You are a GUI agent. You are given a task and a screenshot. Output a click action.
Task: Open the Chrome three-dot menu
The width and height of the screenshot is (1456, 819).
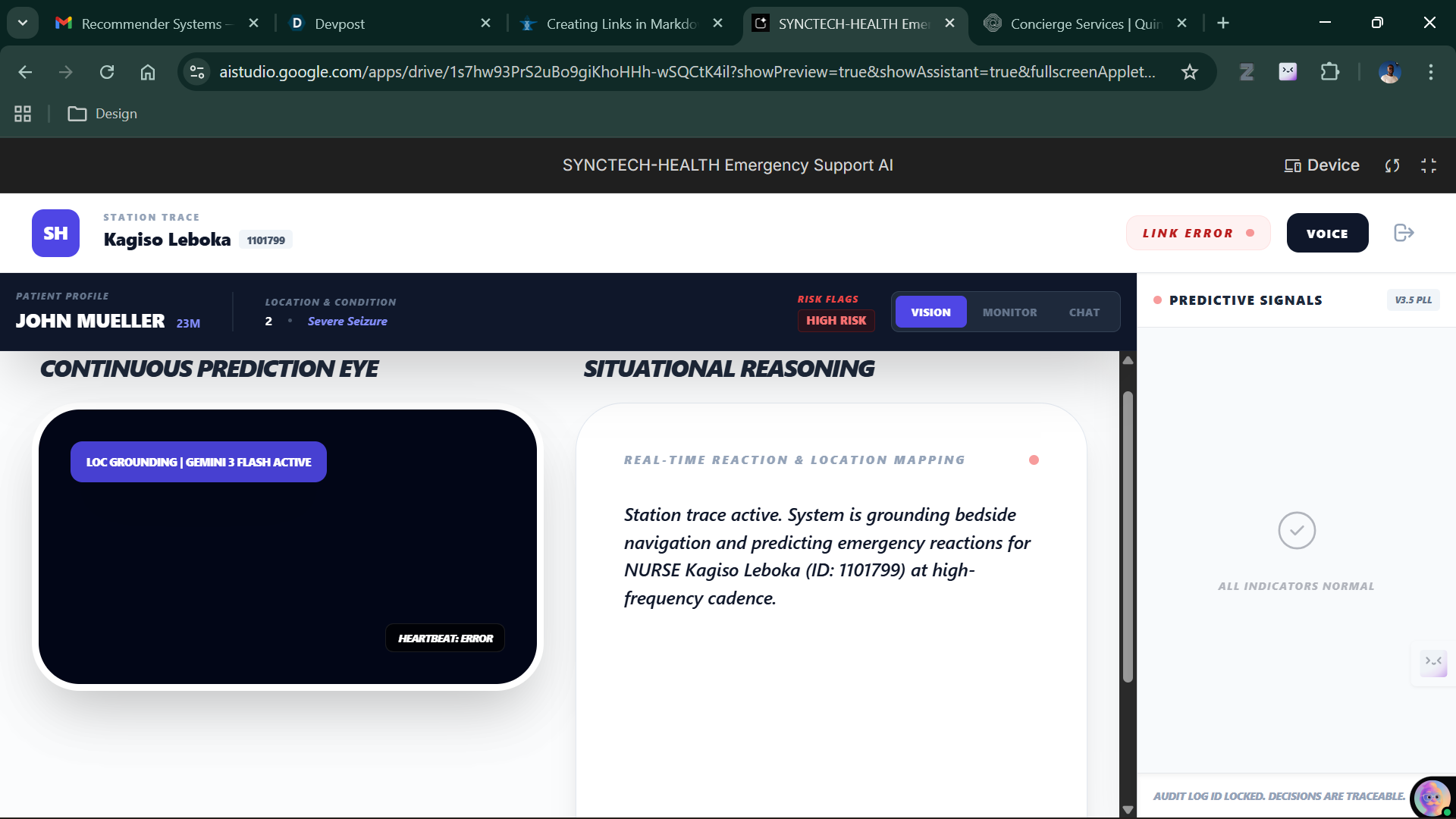(1431, 72)
